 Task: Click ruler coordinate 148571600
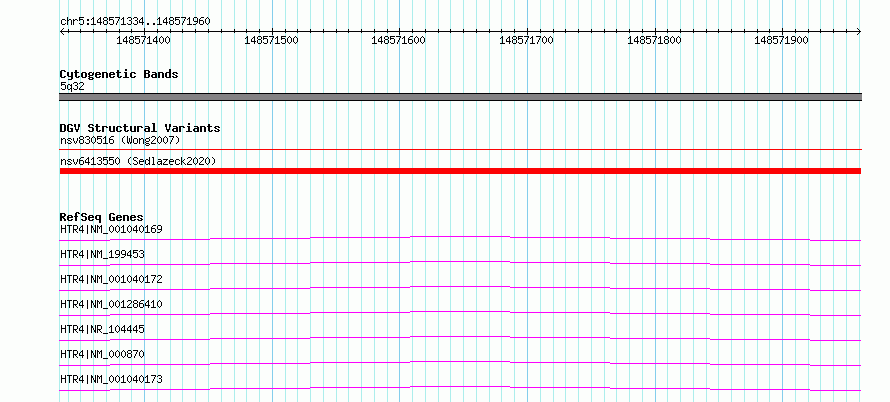(398, 40)
